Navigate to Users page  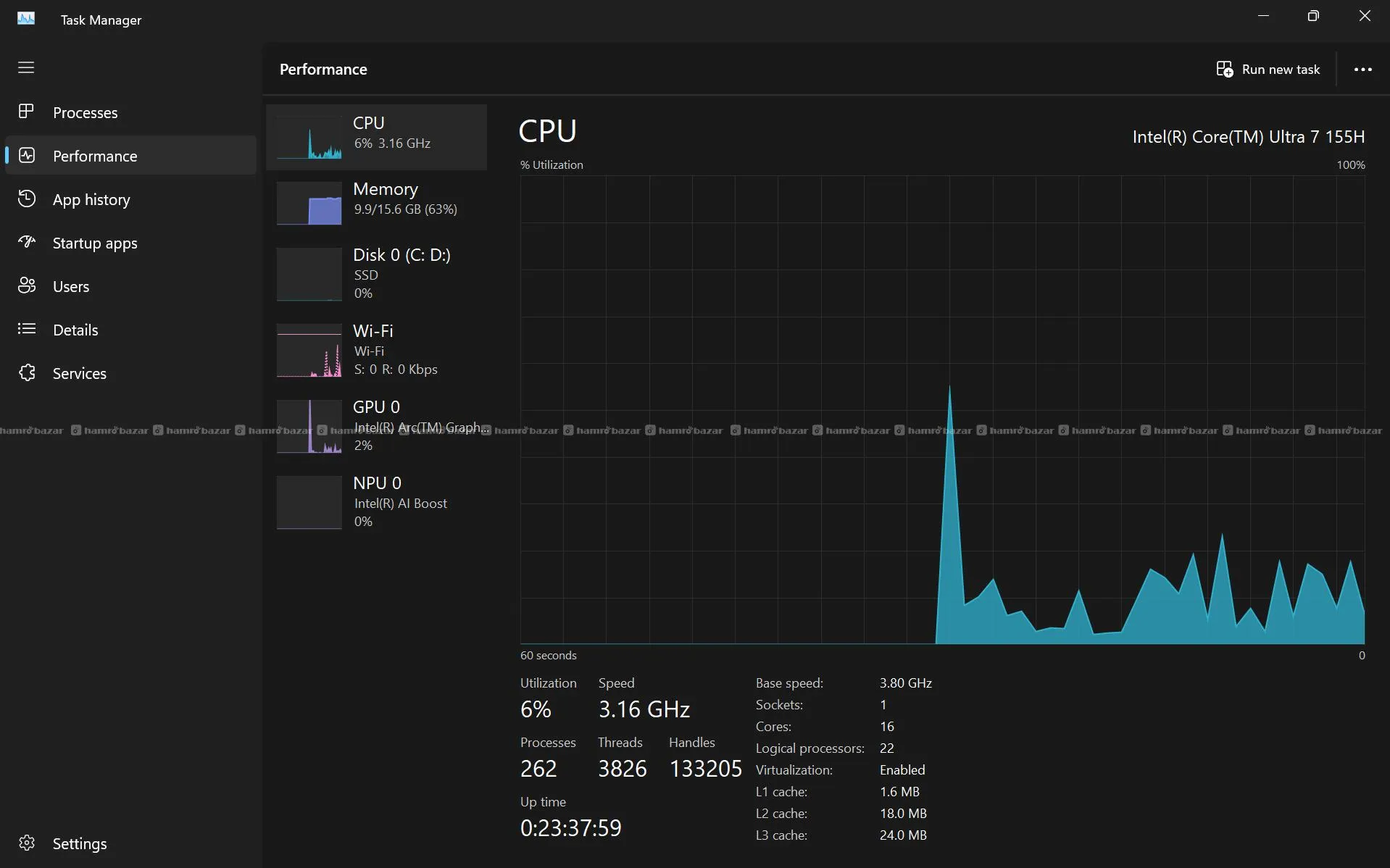(130, 286)
